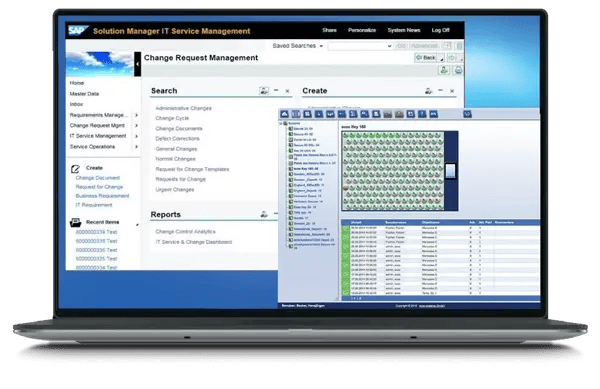Select Service Operations navigation item
The width and height of the screenshot is (600, 389).
point(92,146)
